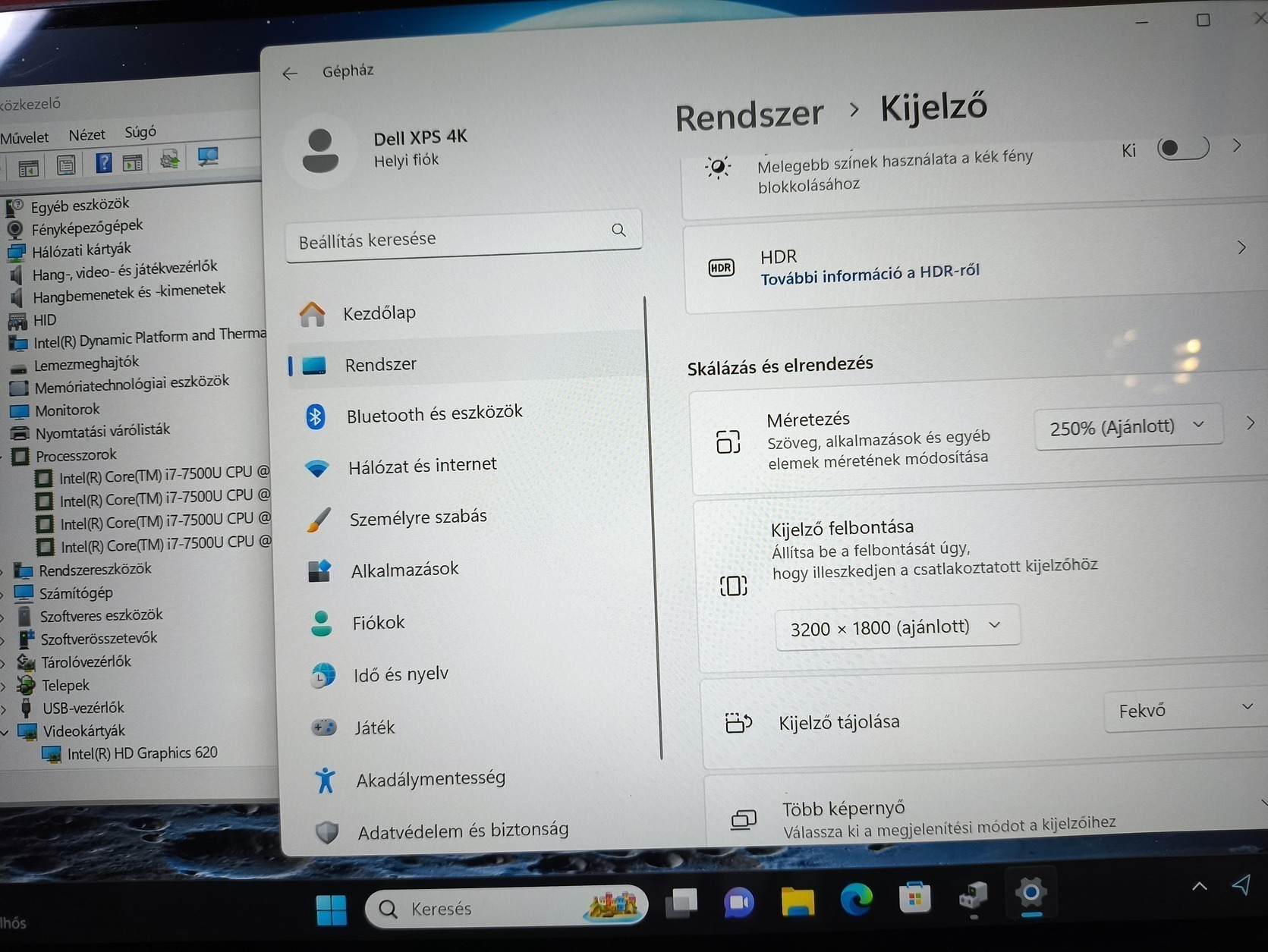This screenshot has height=952, width=1268.
Task: Open the 250% (Ajánlott) scaling dropdown
Action: pos(1128,426)
